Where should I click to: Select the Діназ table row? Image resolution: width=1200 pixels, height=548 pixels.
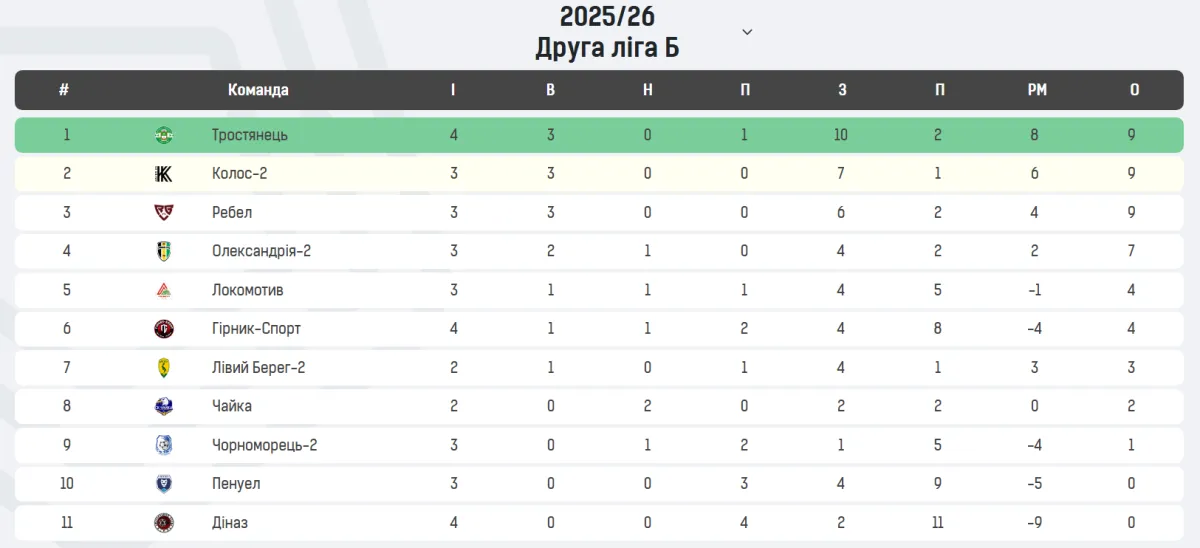click(x=599, y=523)
